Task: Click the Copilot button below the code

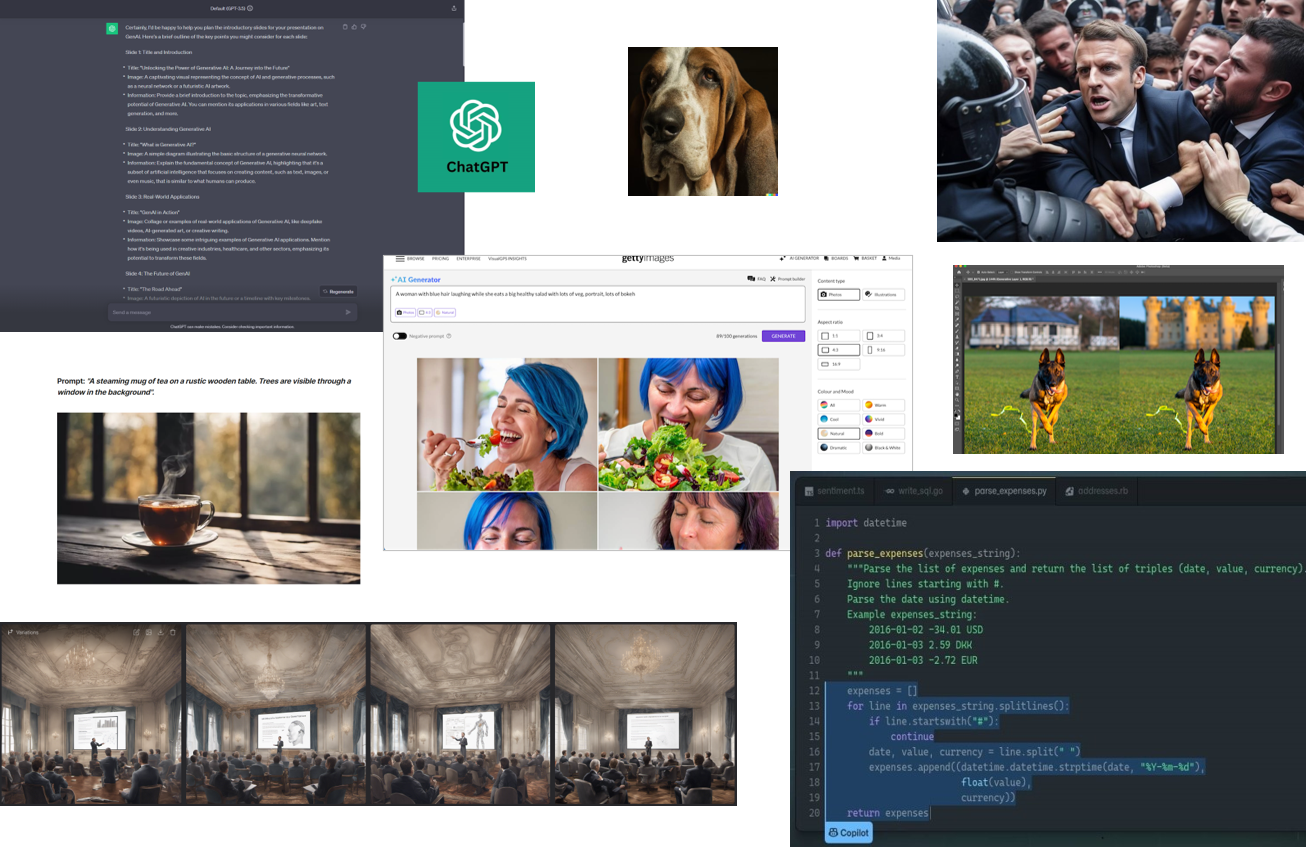Action: (848, 832)
